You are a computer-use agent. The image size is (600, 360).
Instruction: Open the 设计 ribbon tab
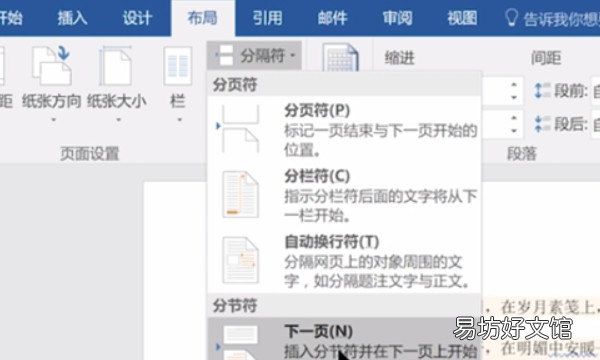point(137,18)
